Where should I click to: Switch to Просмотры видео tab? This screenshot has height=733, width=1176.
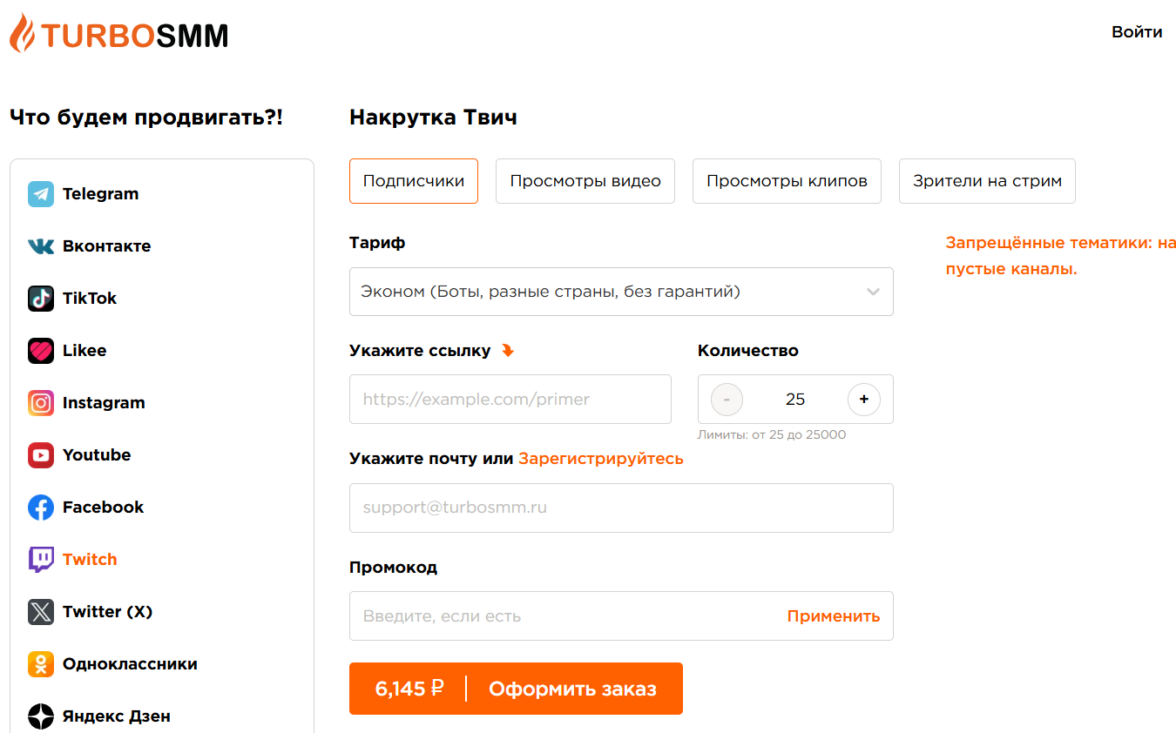[585, 181]
